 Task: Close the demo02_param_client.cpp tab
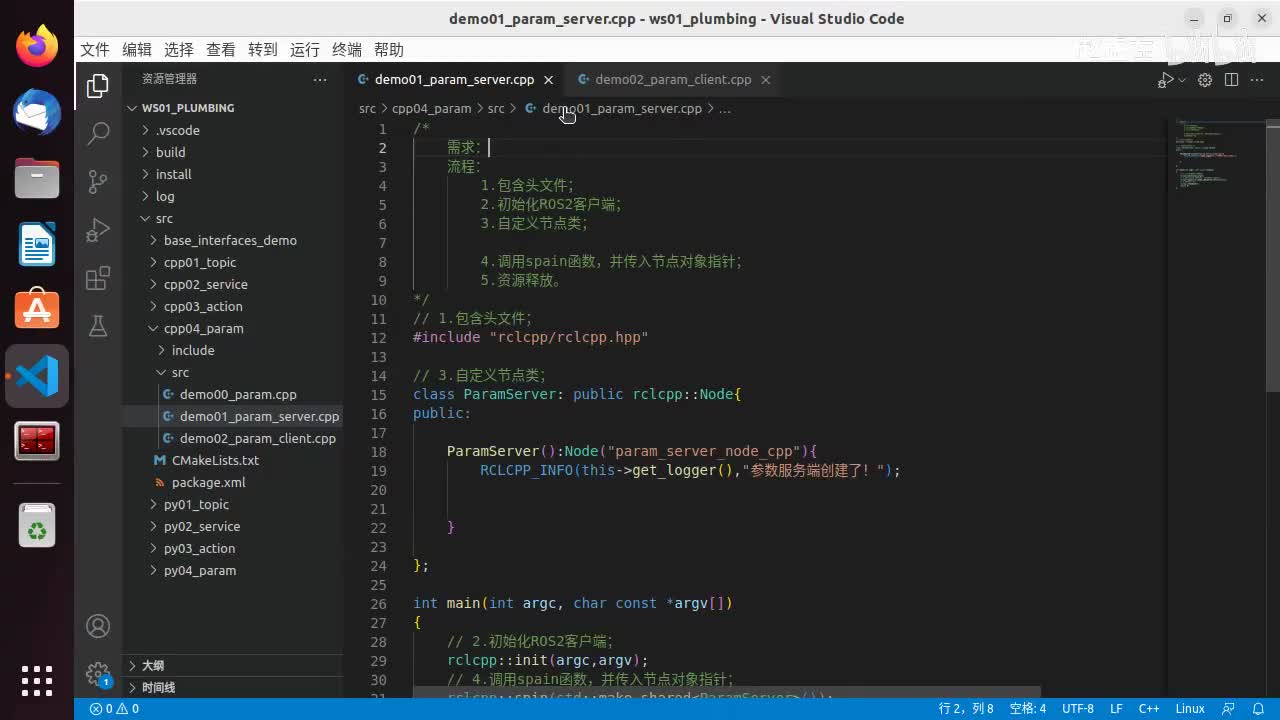tap(765, 80)
